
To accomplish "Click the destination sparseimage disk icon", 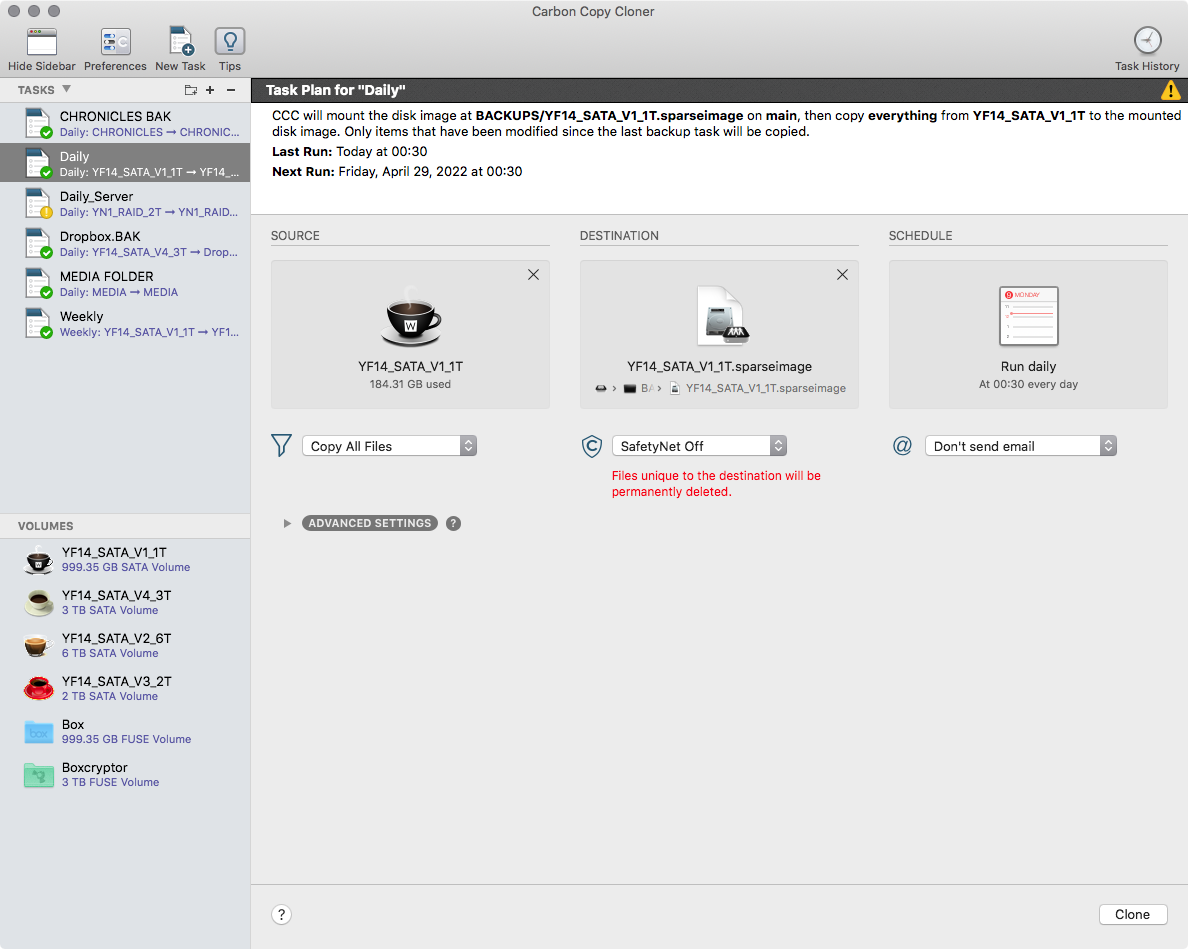I will coord(722,316).
